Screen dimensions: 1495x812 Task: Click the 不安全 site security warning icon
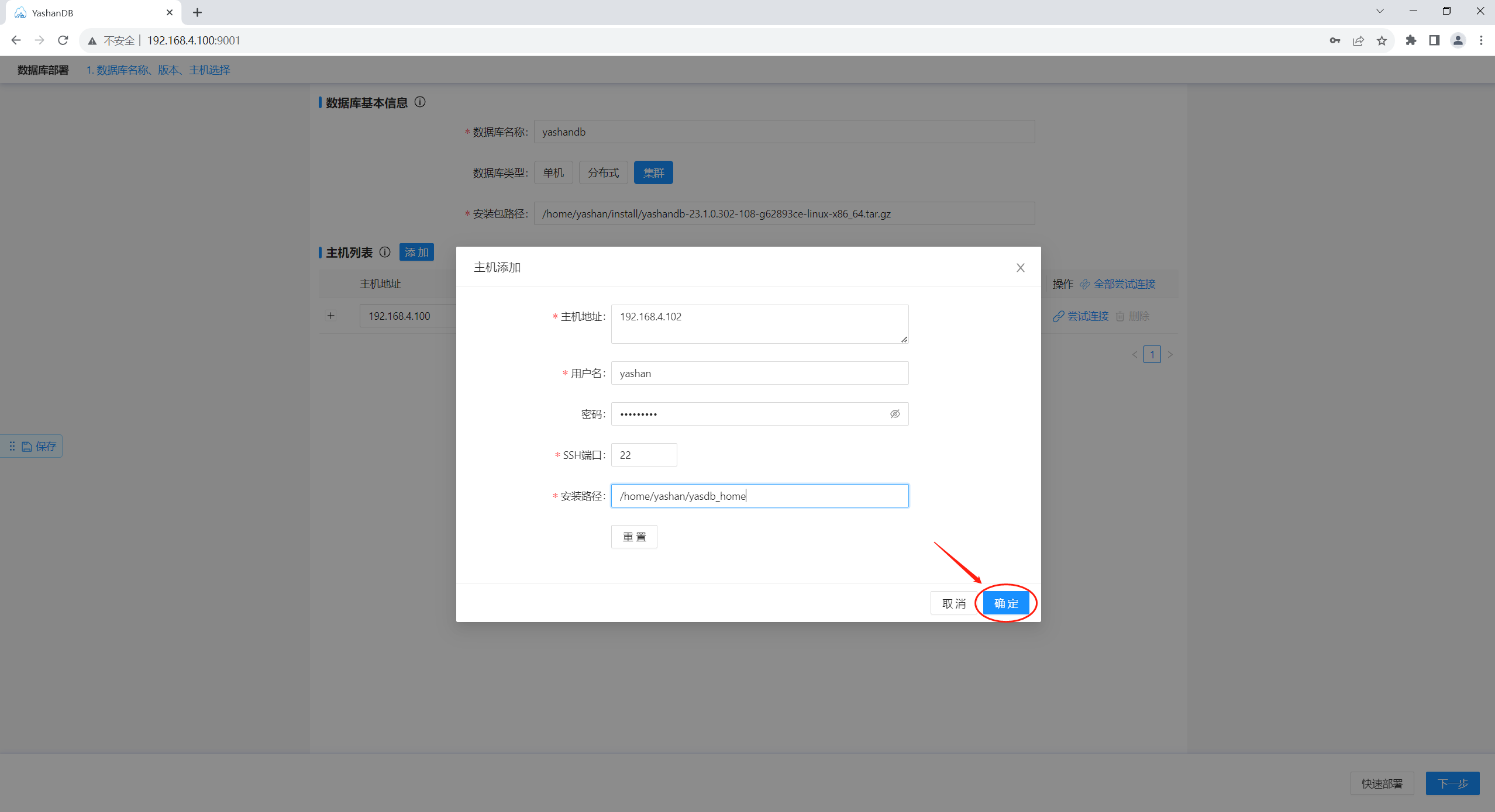[92, 41]
